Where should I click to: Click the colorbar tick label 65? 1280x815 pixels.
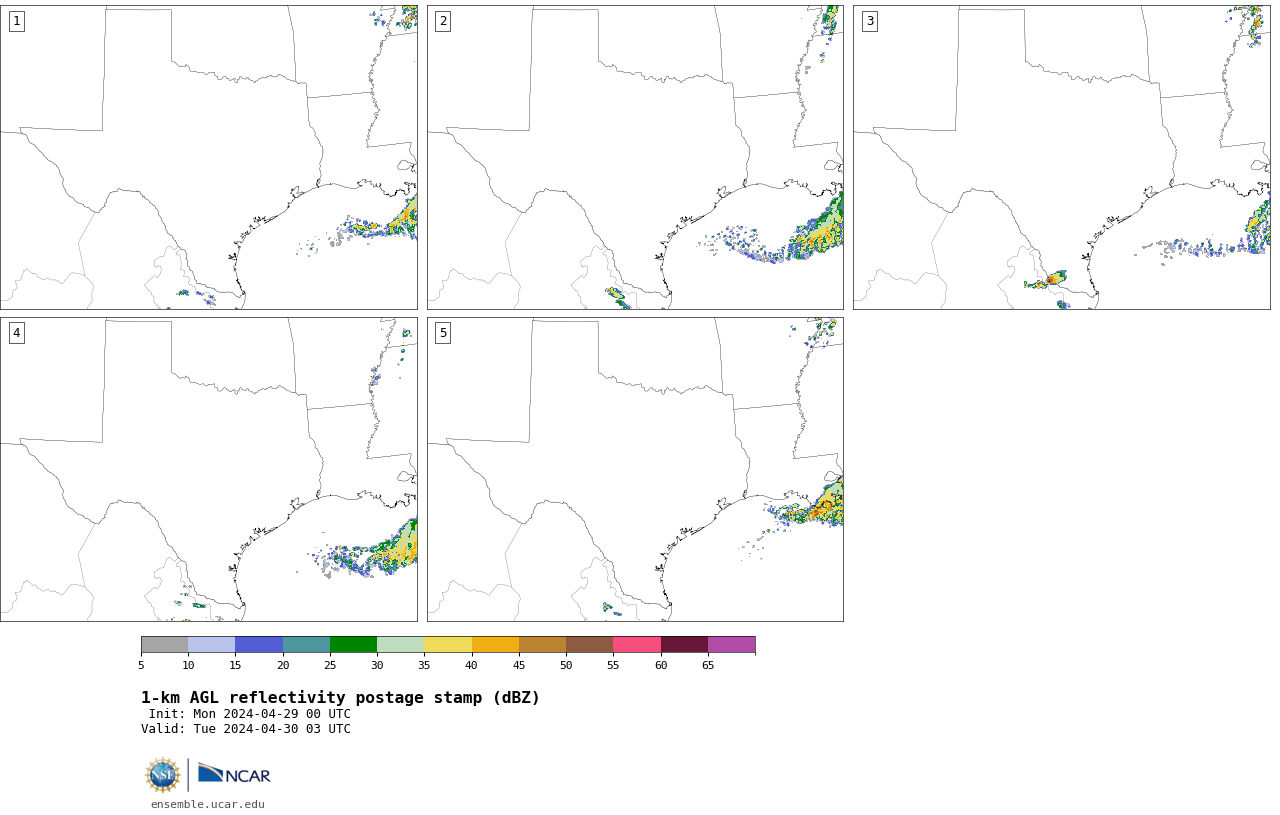pos(708,666)
